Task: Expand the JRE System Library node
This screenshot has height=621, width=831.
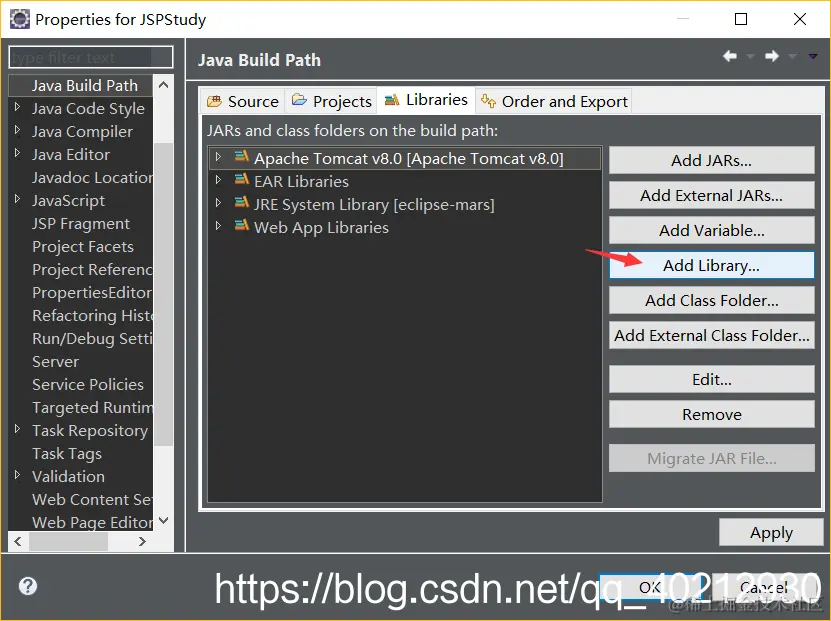Action: [218, 202]
